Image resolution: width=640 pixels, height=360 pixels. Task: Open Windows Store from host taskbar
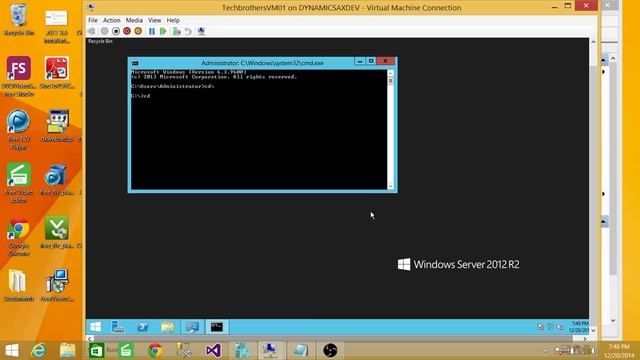[x=96, y=350]
